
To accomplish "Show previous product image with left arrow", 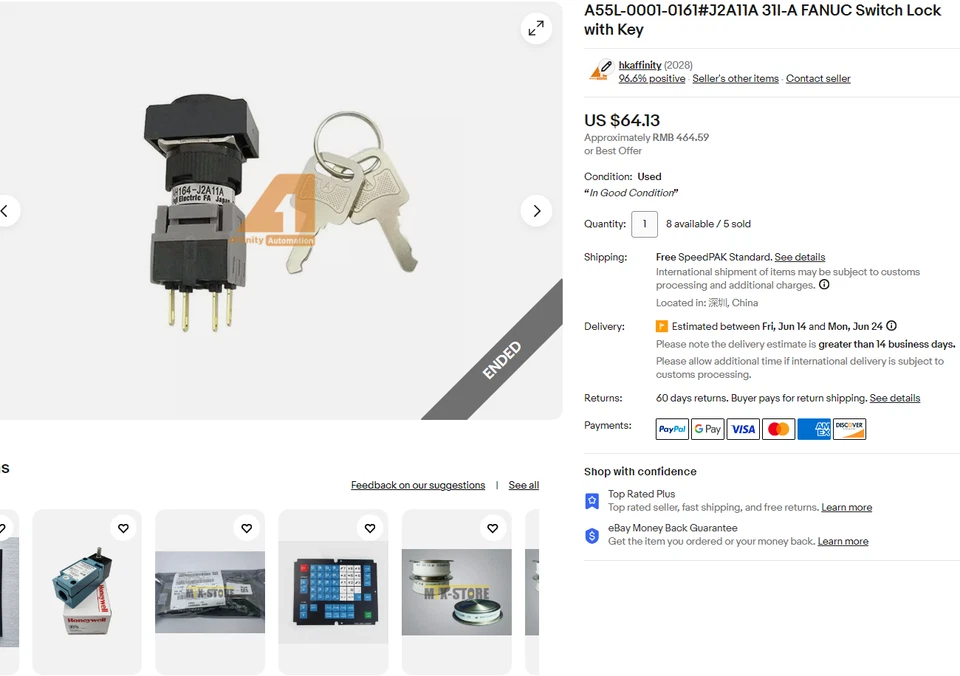I will (x=6, y=211).
